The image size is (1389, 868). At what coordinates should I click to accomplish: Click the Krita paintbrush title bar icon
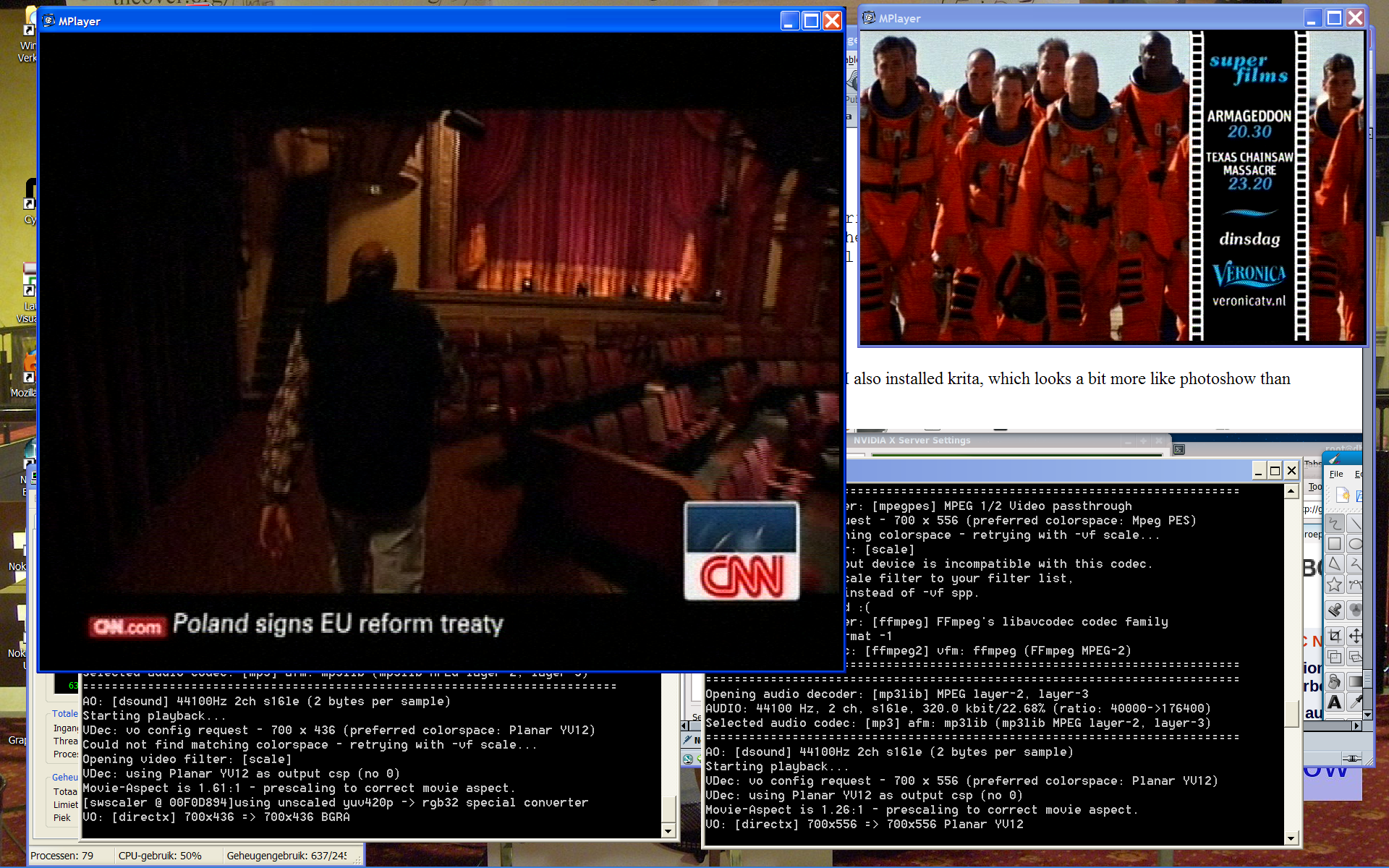pos(1335,459)
